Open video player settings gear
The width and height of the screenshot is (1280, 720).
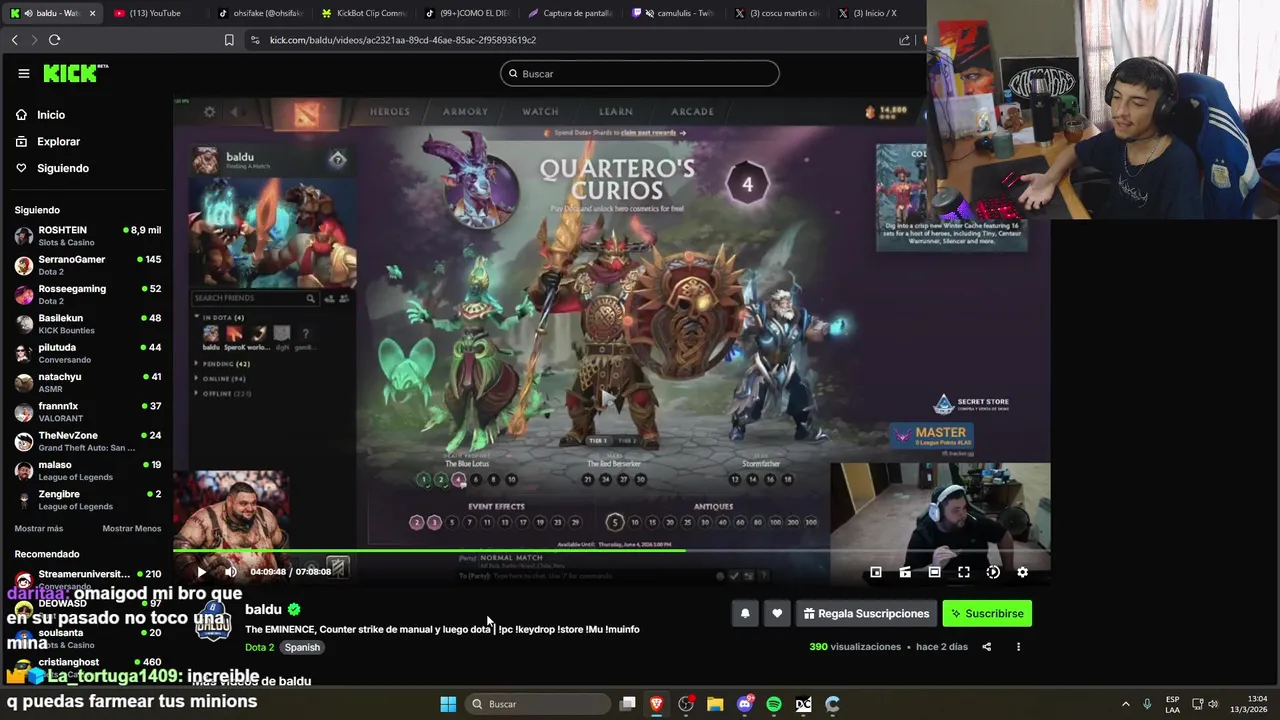(x=1022, y=572)
